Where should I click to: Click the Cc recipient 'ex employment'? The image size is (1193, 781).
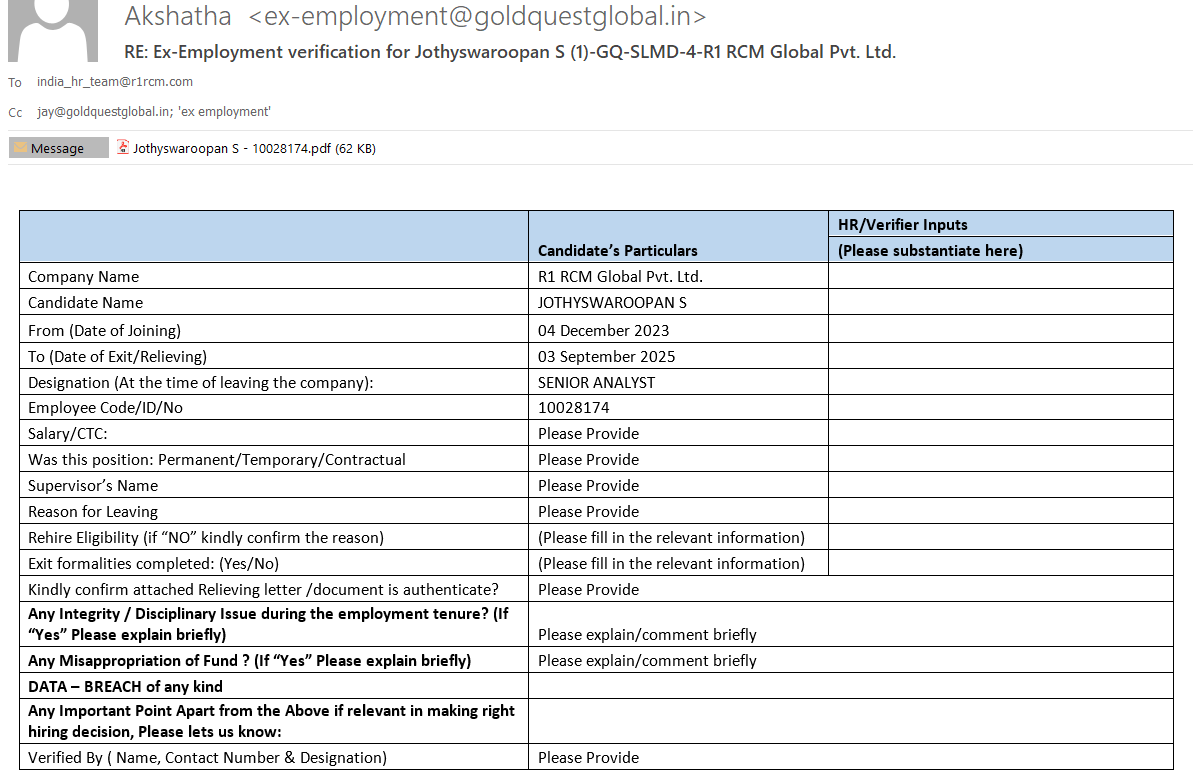pos(224,111)
